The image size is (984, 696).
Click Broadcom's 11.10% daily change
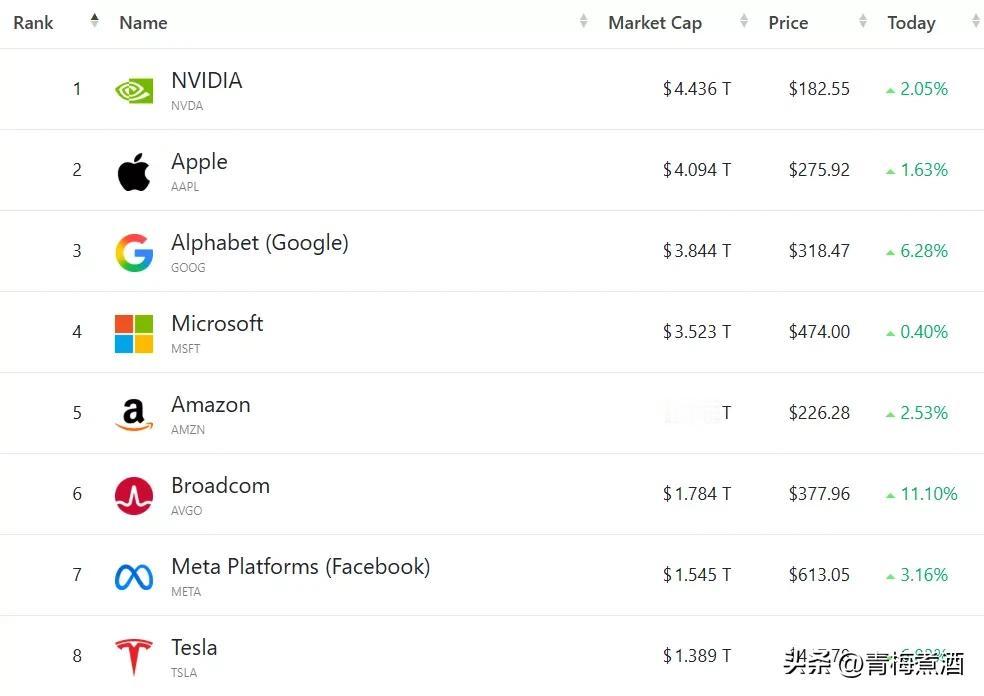click(x=922, y=494)
